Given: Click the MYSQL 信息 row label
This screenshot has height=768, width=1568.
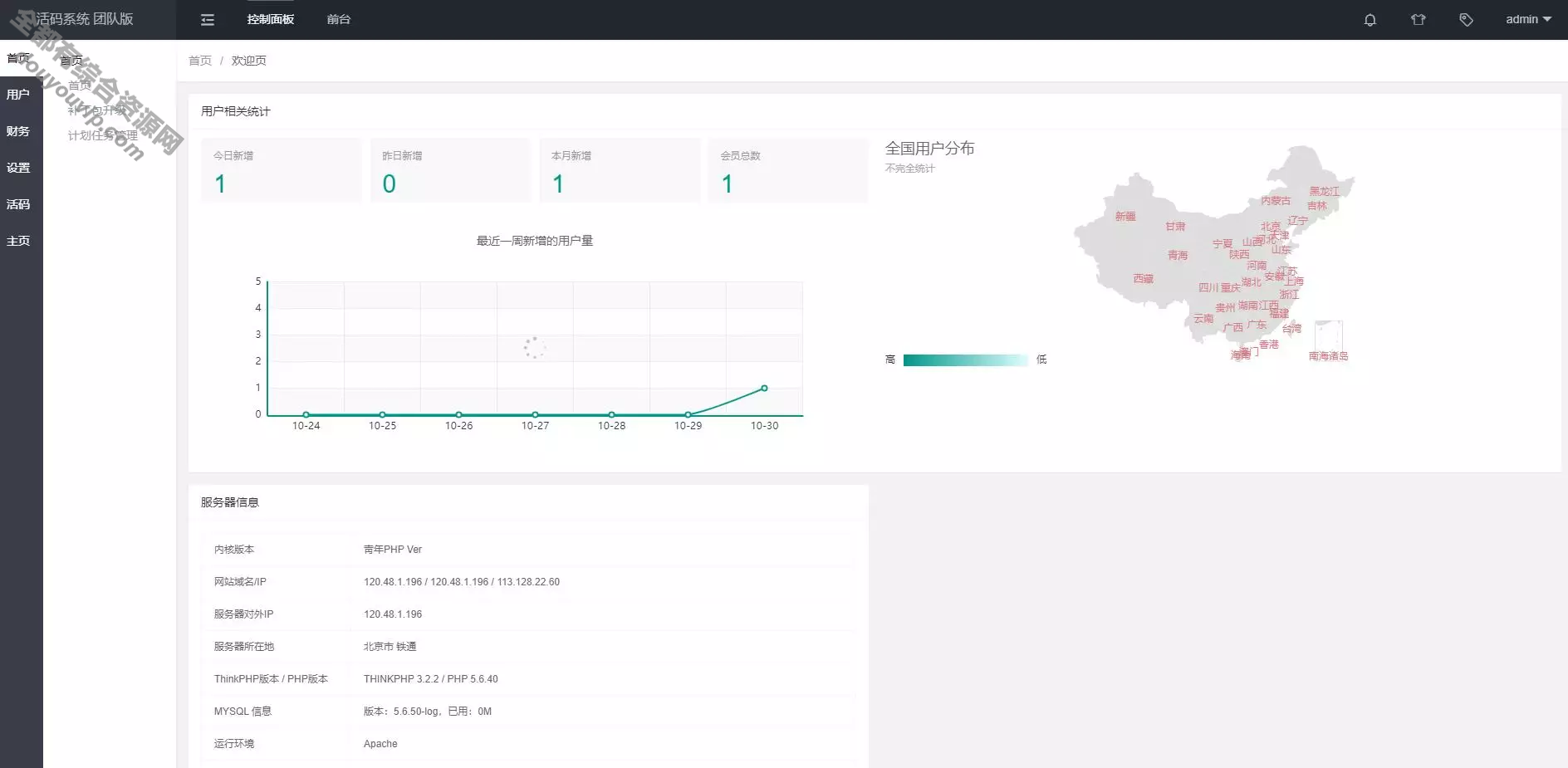Looking at the screenshot, I should point(243,712).
